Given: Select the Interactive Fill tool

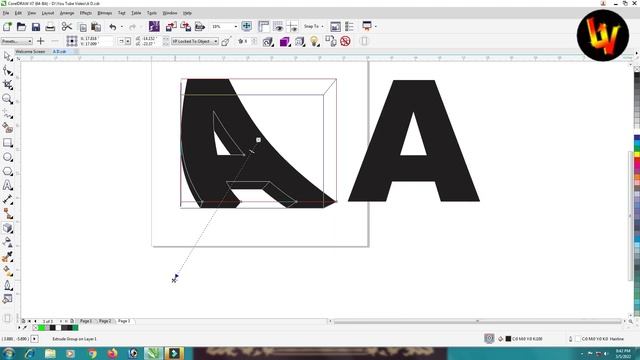Looking at the screenshot, I should click(7, 271).
